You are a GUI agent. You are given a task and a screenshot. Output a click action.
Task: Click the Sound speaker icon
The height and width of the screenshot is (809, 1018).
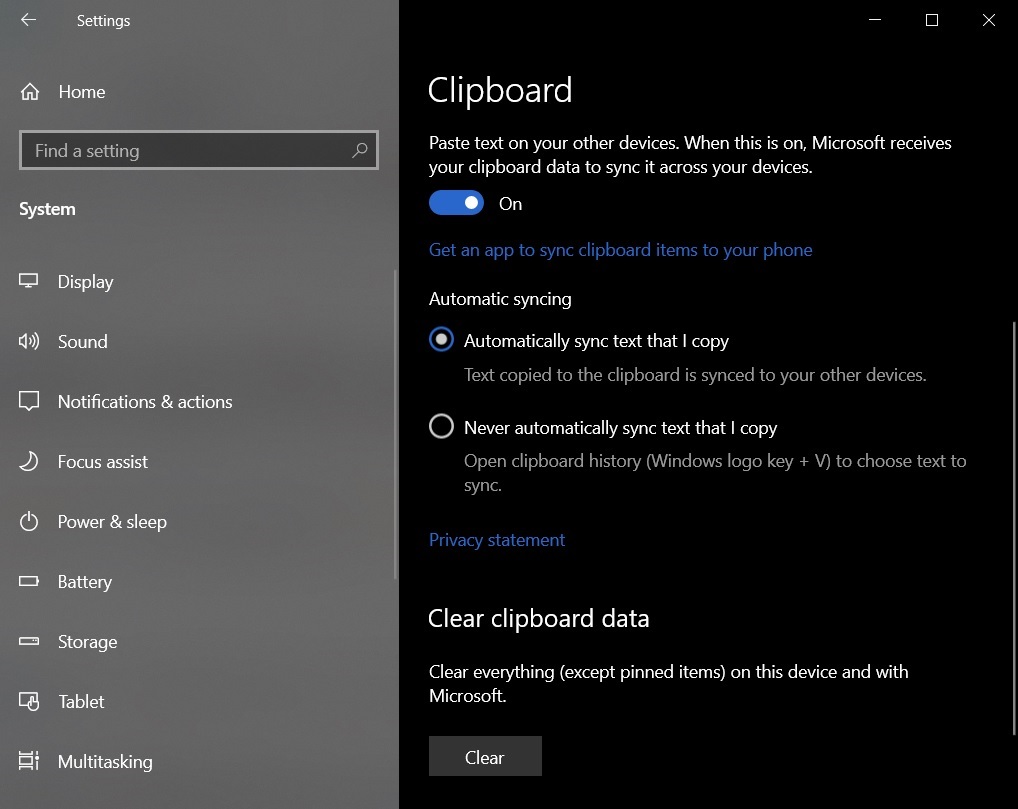pyautogui.click(x=29, y=341)
